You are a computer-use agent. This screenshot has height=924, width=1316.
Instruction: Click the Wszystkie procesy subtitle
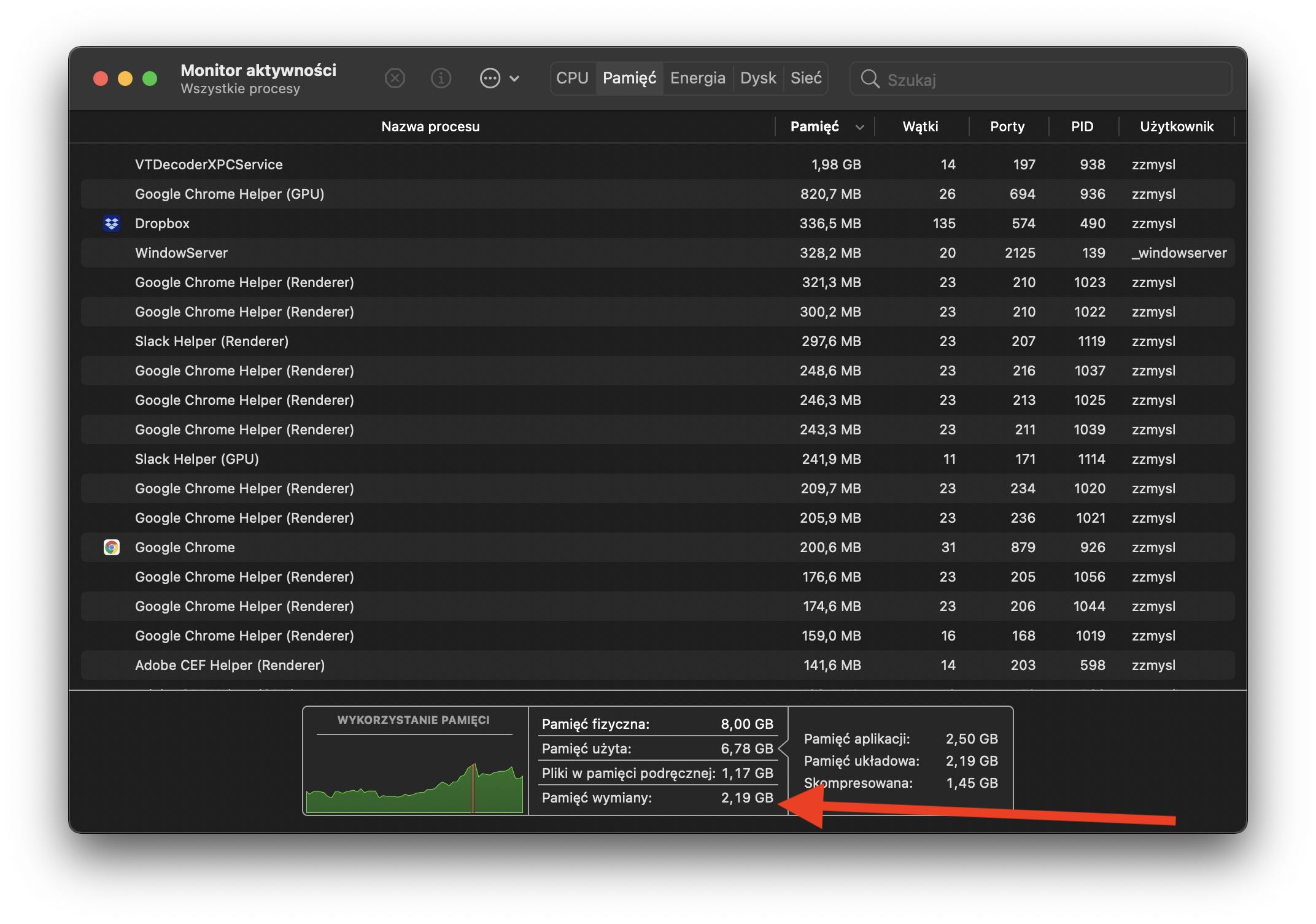240,89
